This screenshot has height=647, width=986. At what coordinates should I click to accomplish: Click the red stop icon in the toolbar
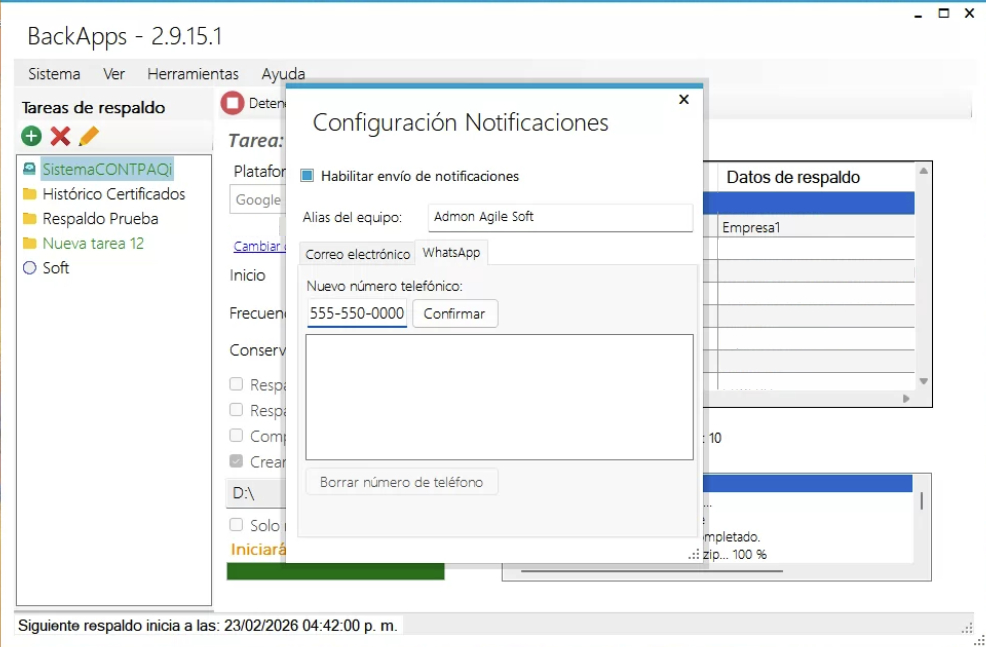[x=232, y=103]
